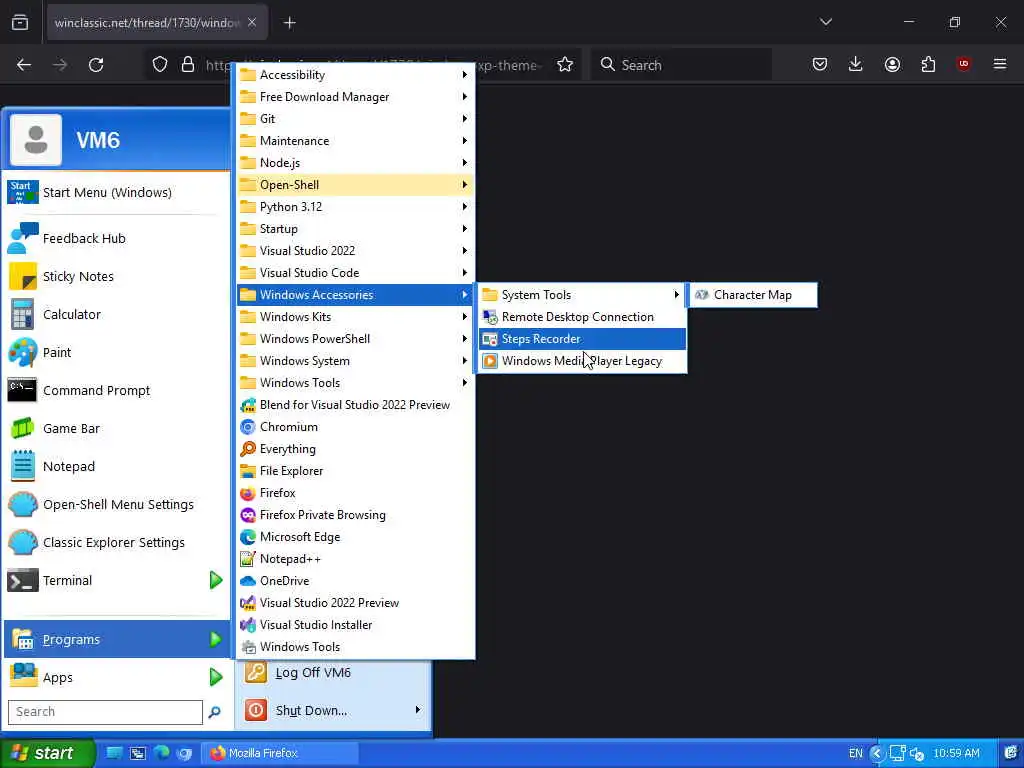Launch Chromium from the Programs list
The width and height of the screenshot is (1024, 768).
(x=355, y=426)
